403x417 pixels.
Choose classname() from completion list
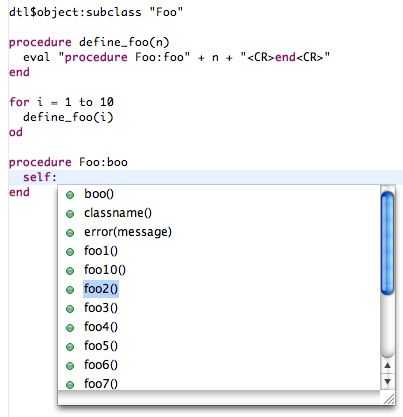pos(118,213)
